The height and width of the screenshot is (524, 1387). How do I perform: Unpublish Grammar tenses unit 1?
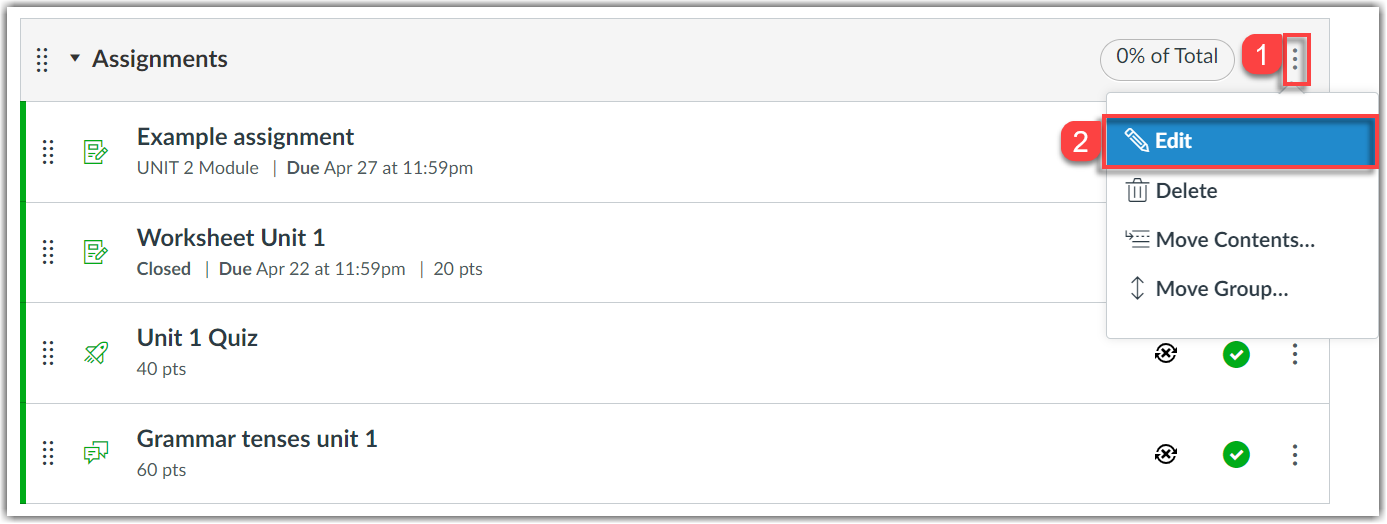point(1236,454)
